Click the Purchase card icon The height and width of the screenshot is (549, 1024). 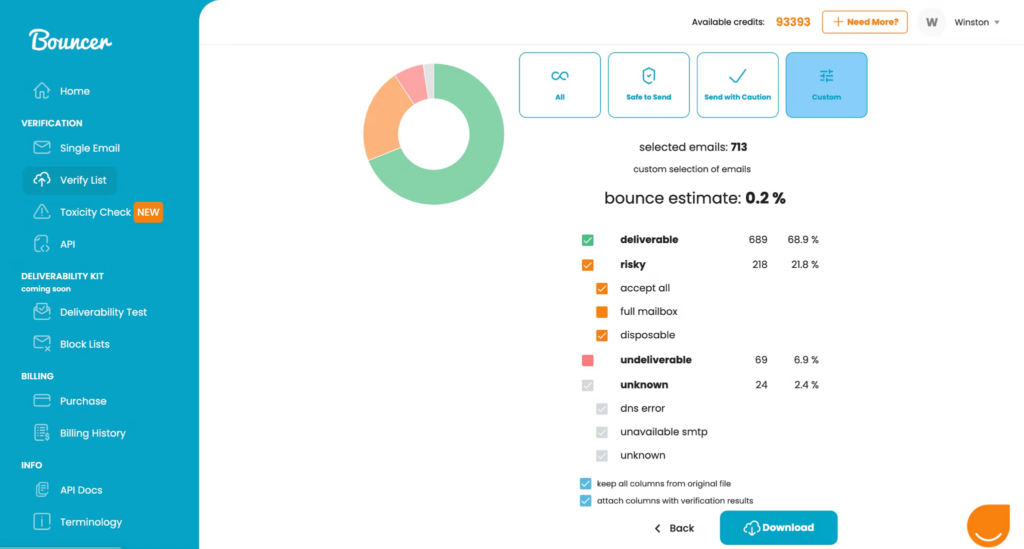pos(42,400)
